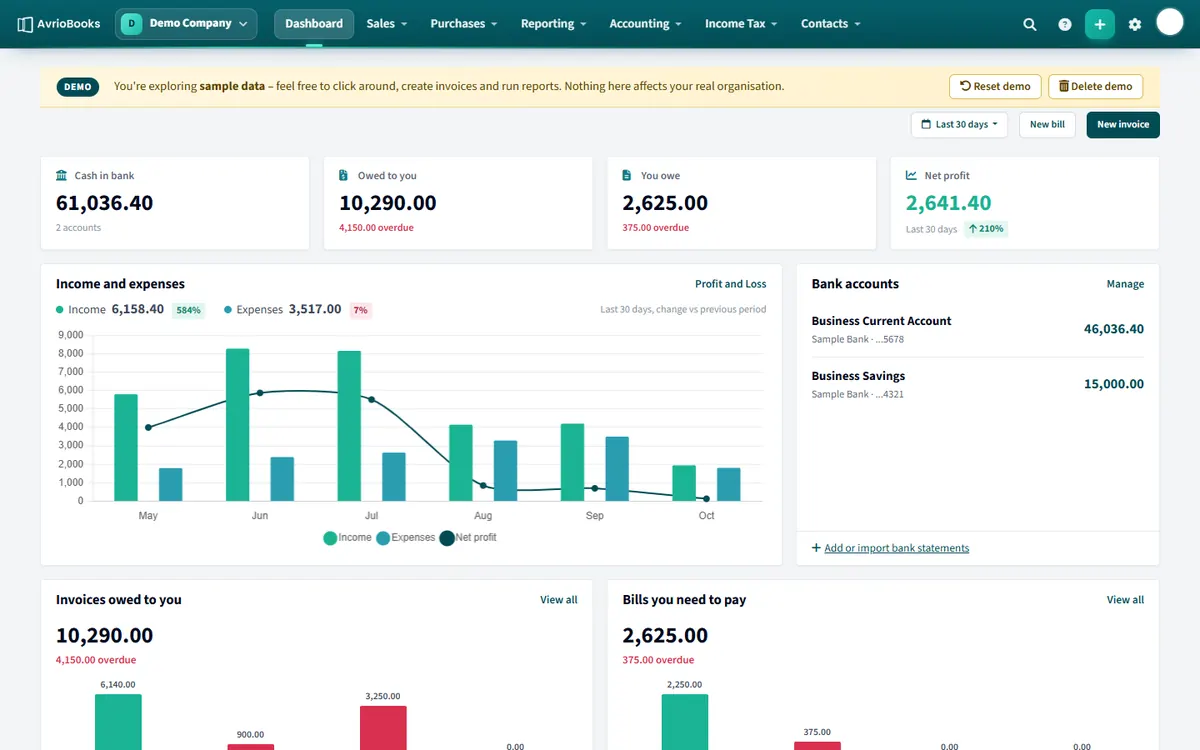
Task: Click the green plus quick-add button
Action: pyautogui.click(x=1100, y=24)
